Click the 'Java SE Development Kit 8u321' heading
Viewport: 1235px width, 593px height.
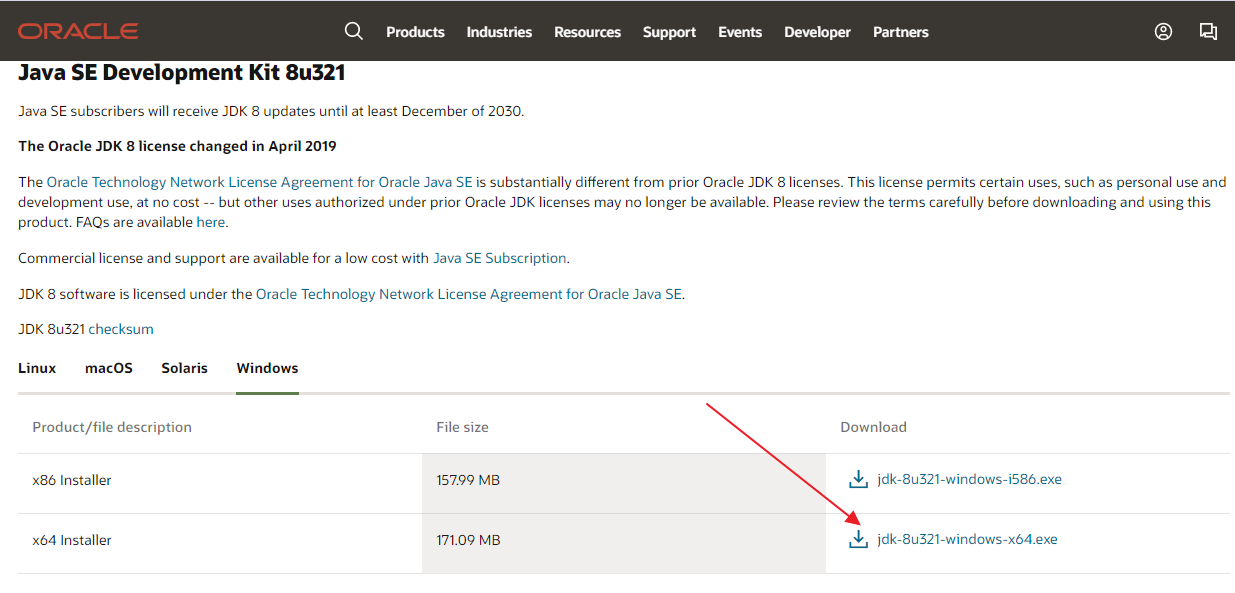click(182, 73)
